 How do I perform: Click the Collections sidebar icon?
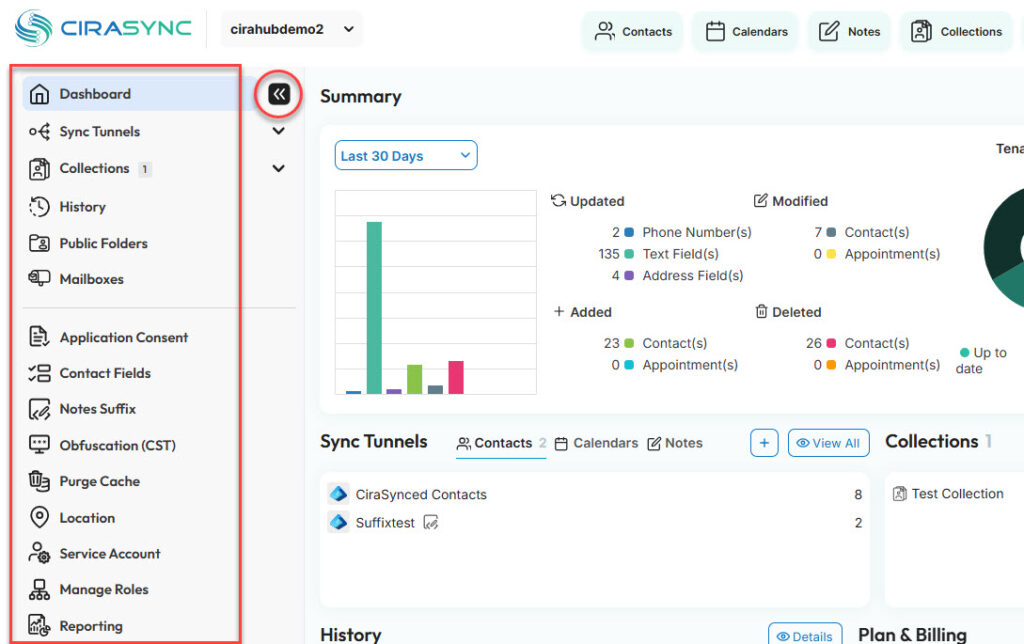pyautogui.click(x=39, y=169)
